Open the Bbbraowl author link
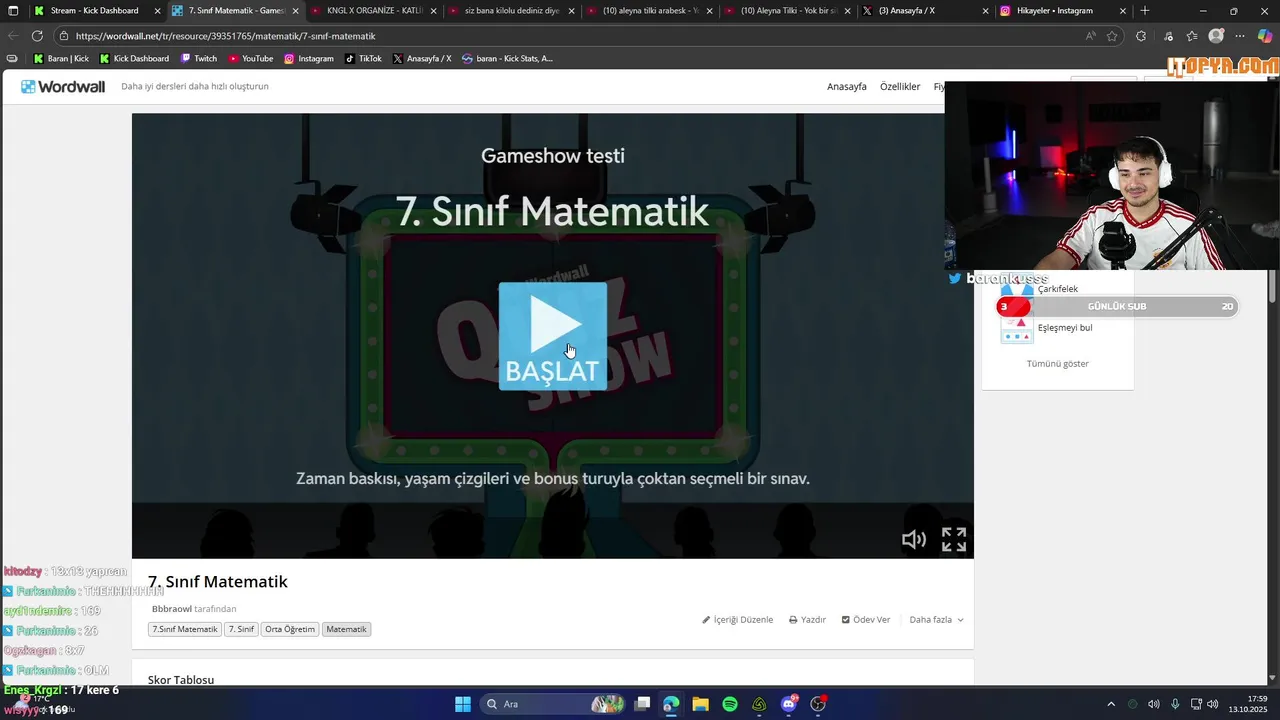 (172, 609)
